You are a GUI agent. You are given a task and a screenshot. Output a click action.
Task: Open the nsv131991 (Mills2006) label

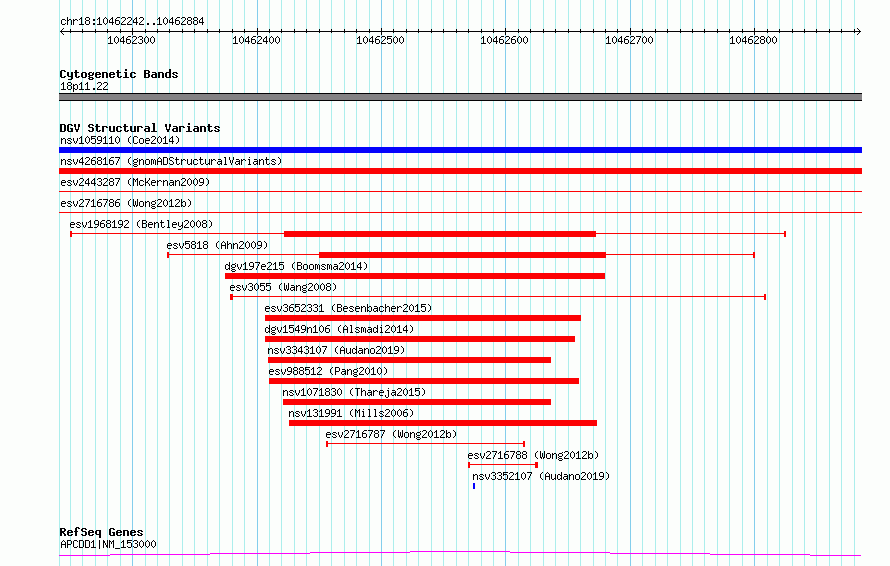pos(351,413)
